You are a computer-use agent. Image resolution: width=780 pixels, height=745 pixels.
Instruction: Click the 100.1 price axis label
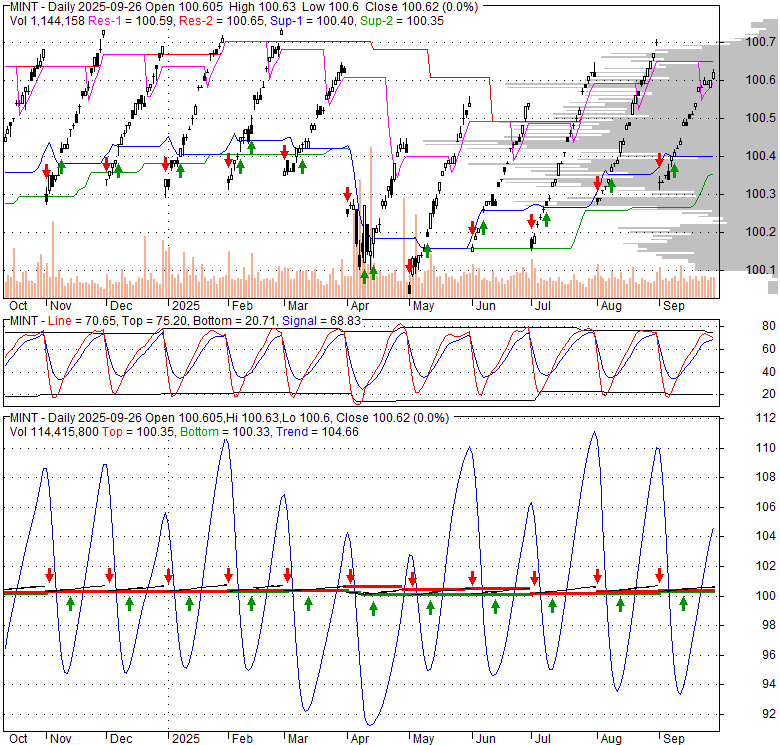[x=761, y=270]
